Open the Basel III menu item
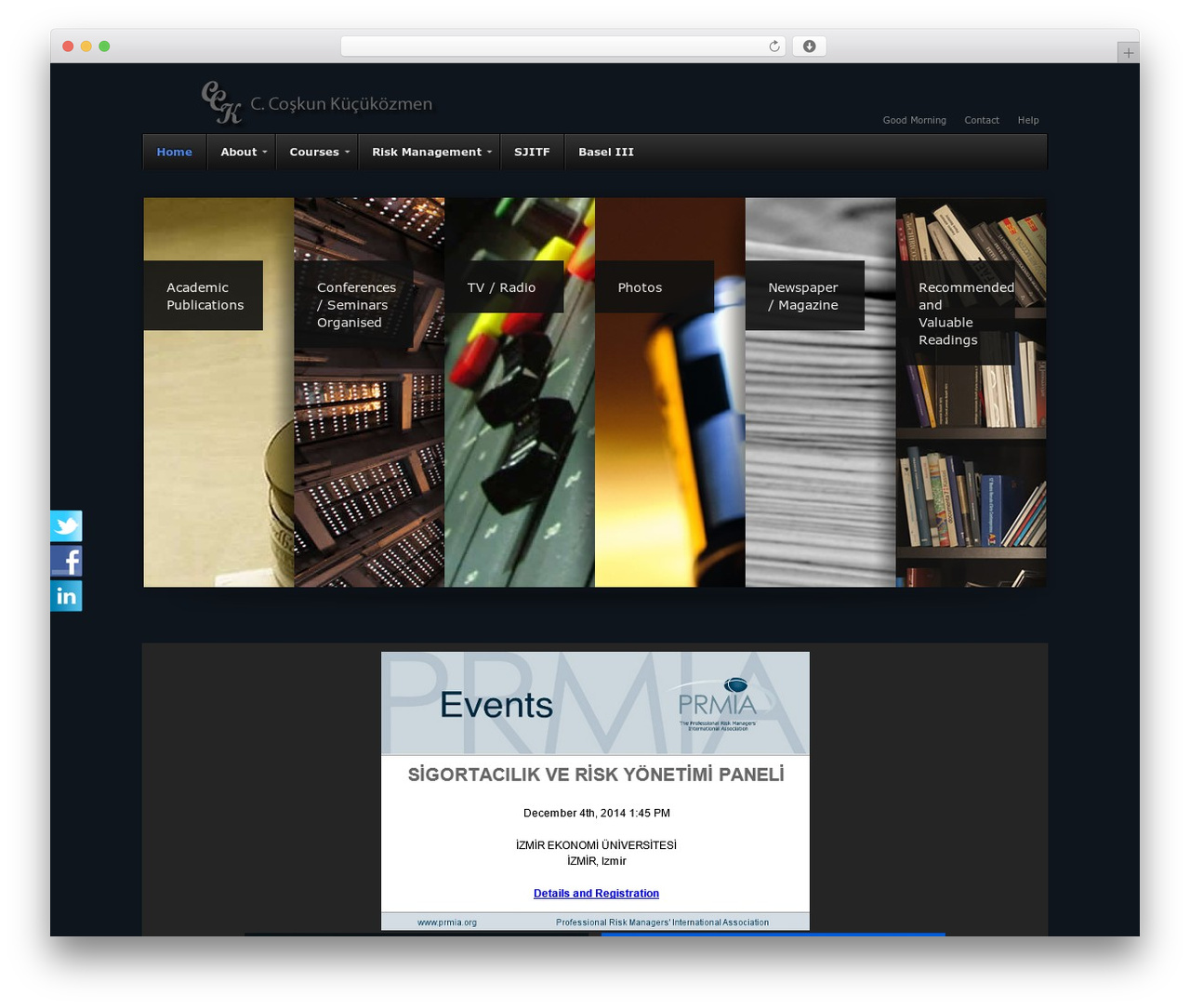Viewport: 1190px width, 1008px height. point(606,153)
